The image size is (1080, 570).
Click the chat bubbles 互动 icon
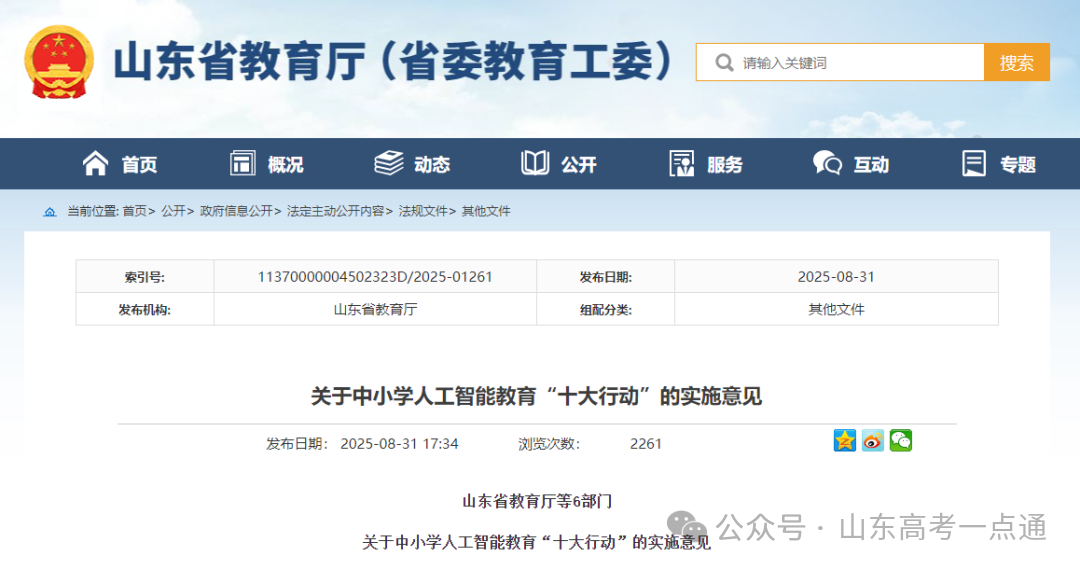(827, 164)
